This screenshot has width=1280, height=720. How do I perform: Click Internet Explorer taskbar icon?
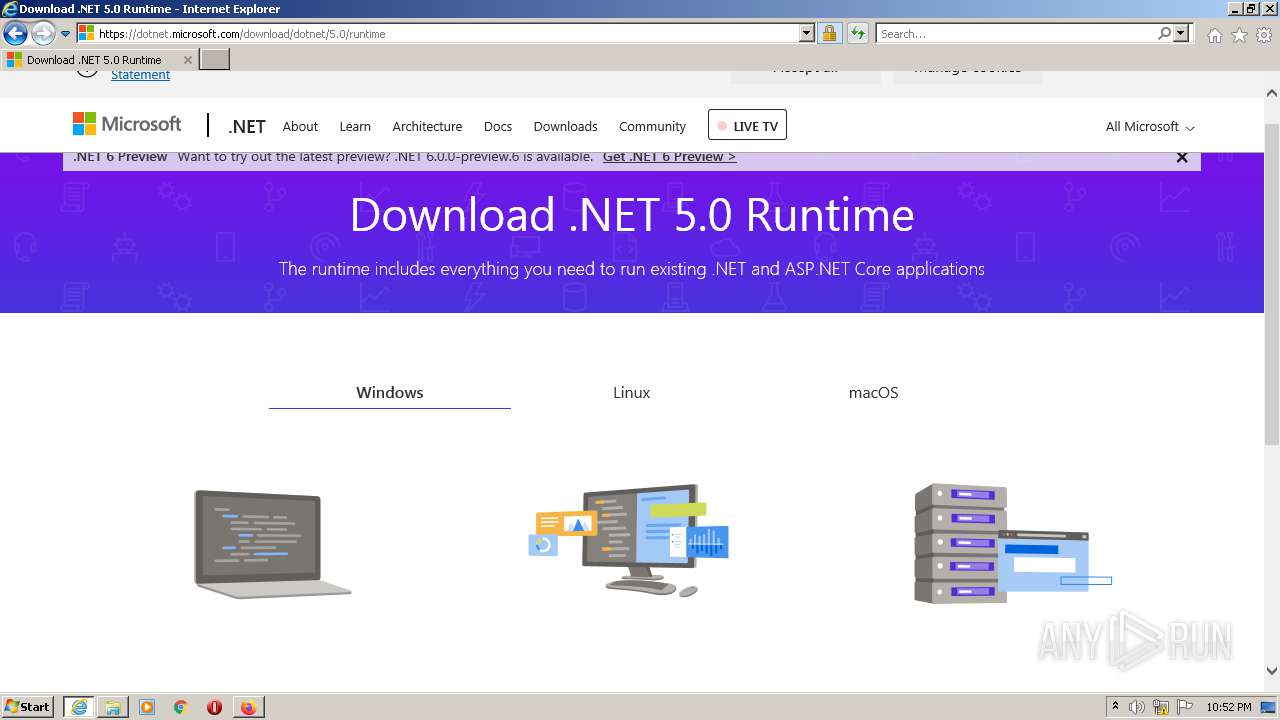pos(79,707)
